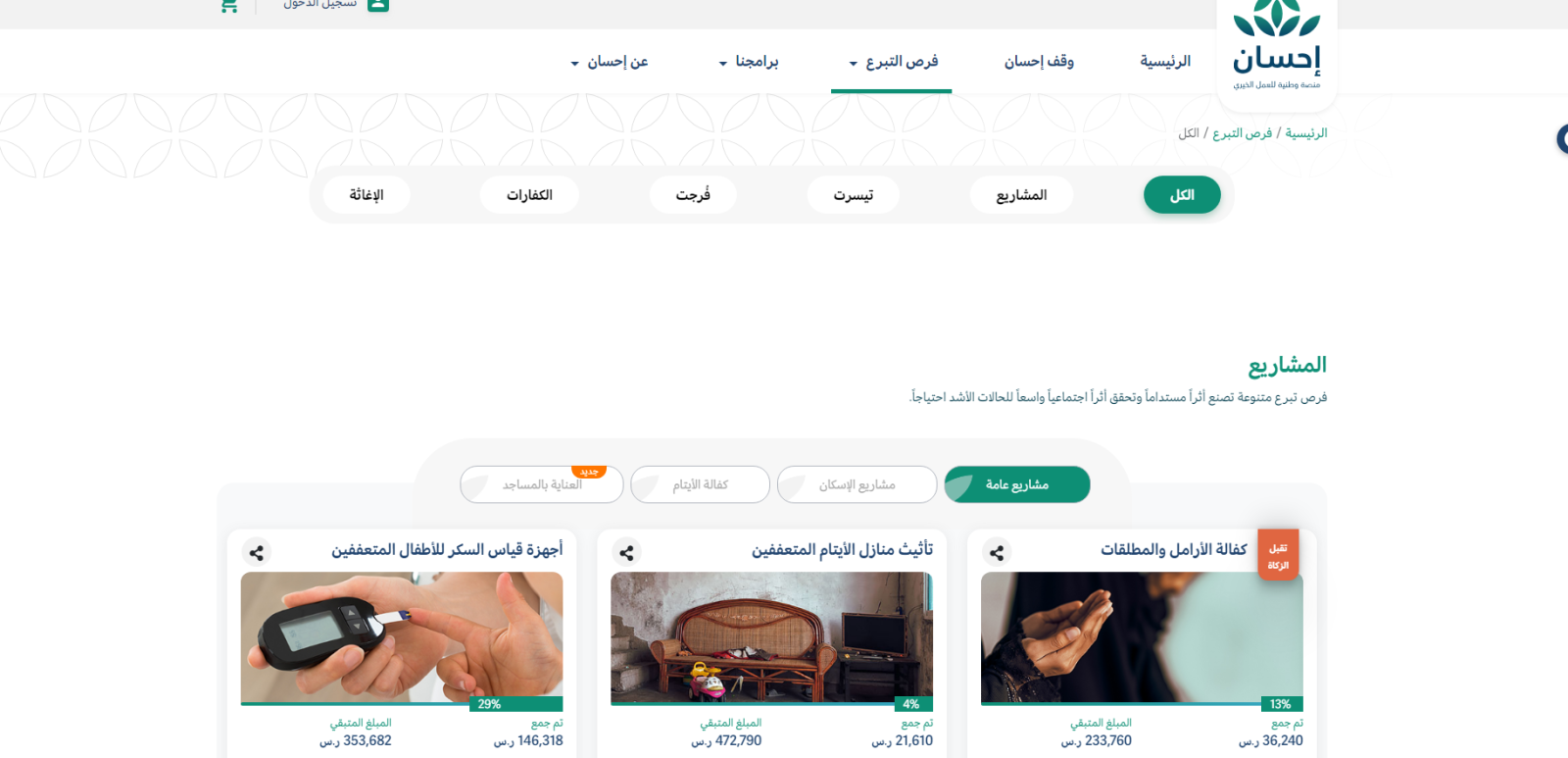Switch to مشاريع الإسكان sub-tab
1568x758 pixels.
coord(857,484)
